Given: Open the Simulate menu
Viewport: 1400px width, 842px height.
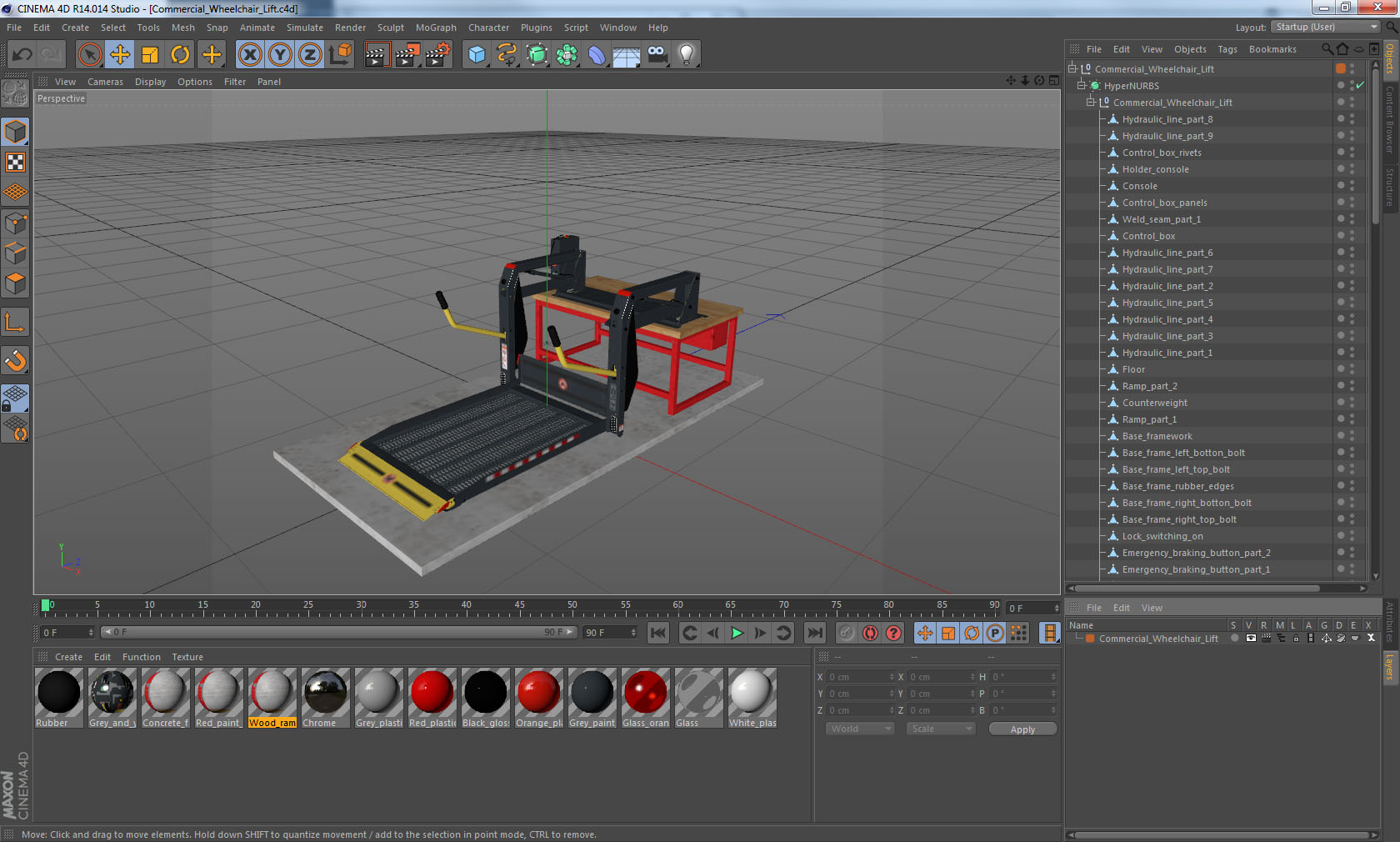Looking at the screenshot, I should click(305, 28).
